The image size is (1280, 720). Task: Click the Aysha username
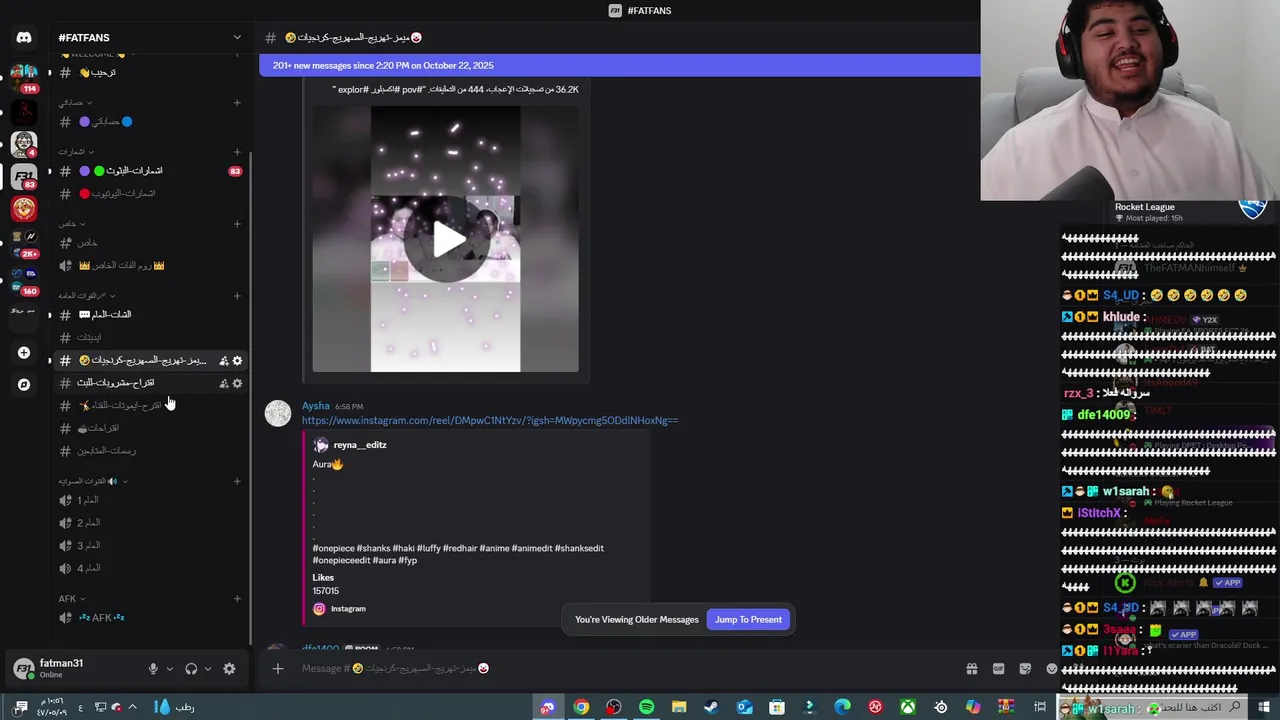pyautogui.click(x=316, y=406)
